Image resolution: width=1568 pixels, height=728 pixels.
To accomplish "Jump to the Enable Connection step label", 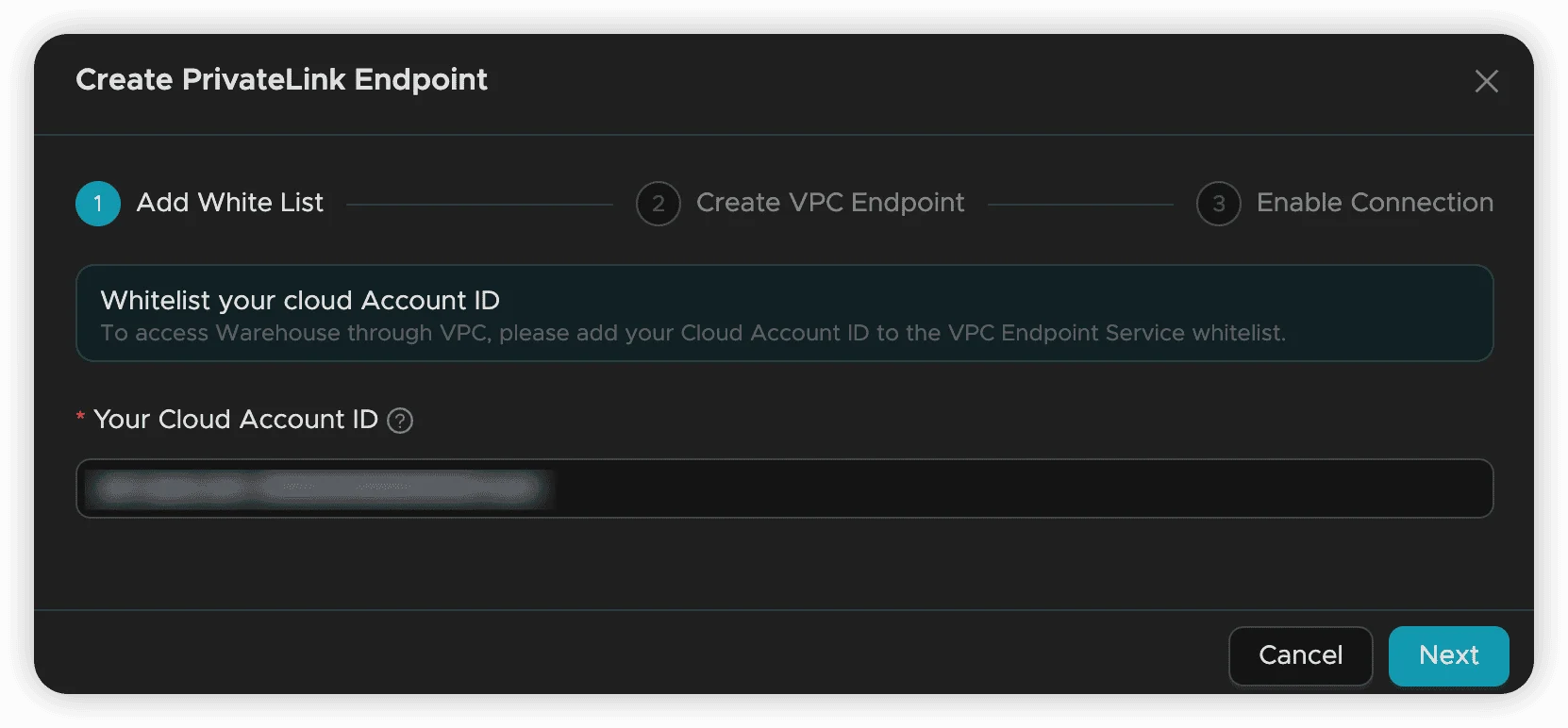I will pos(1374,203).
